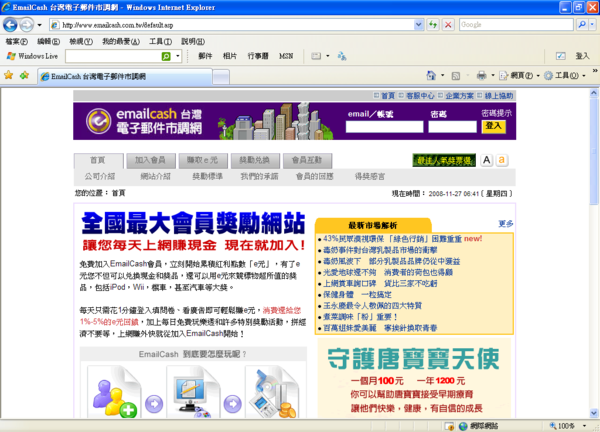Click the Print printer icon

(x=481, y=75)
